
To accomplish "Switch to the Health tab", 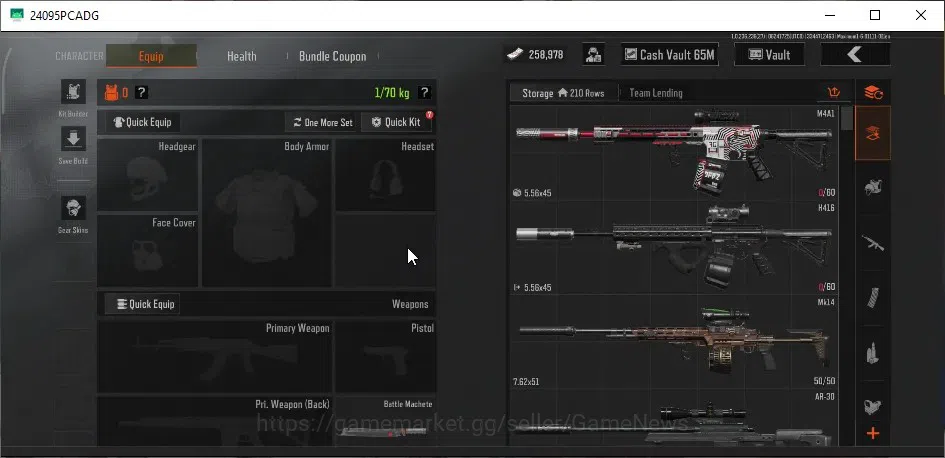I will tap(242, 56).
